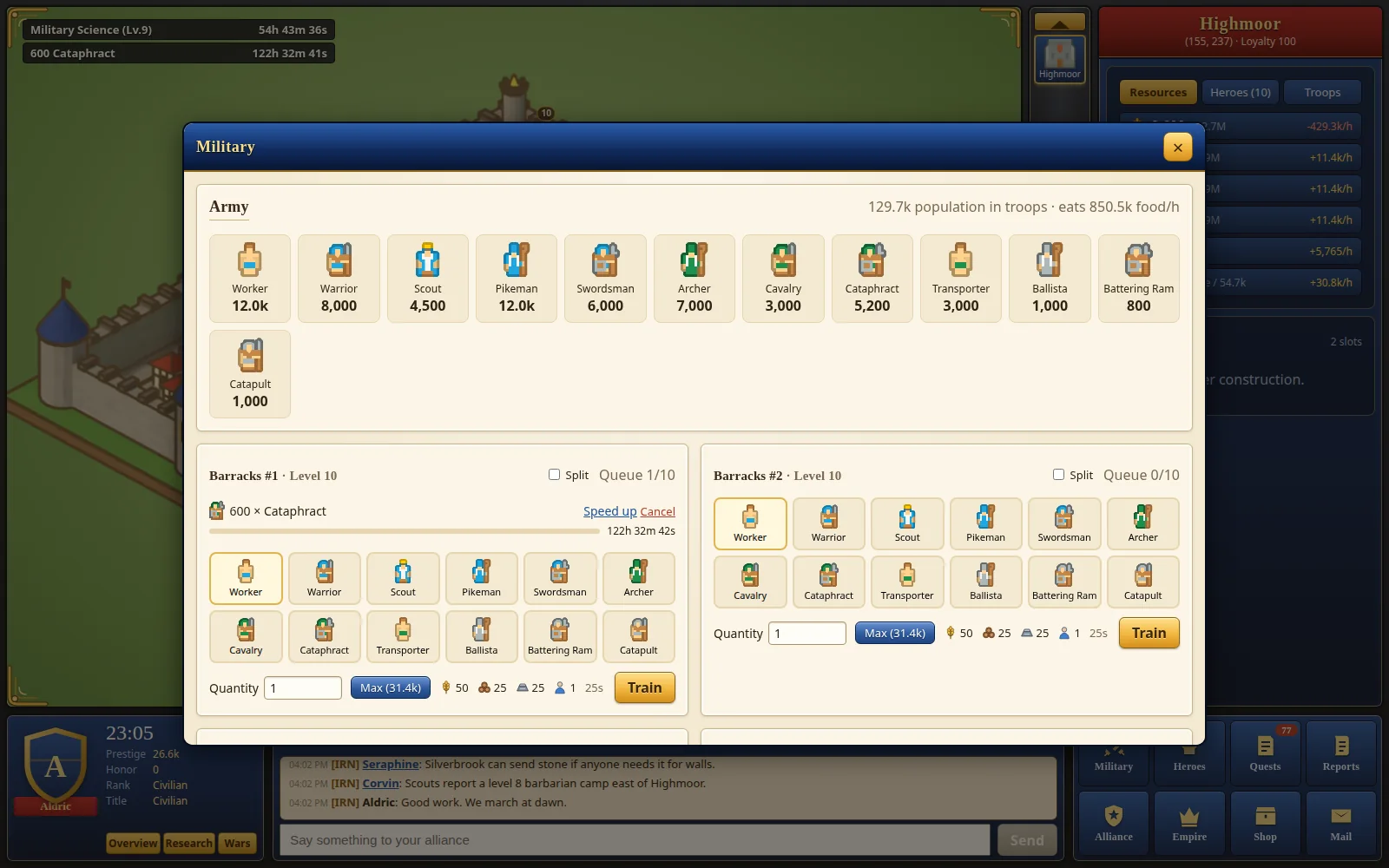Click Max (31.4k) in Barracks #2
The height and width of the screenshot is (868, 1389).
click(894, 633)
